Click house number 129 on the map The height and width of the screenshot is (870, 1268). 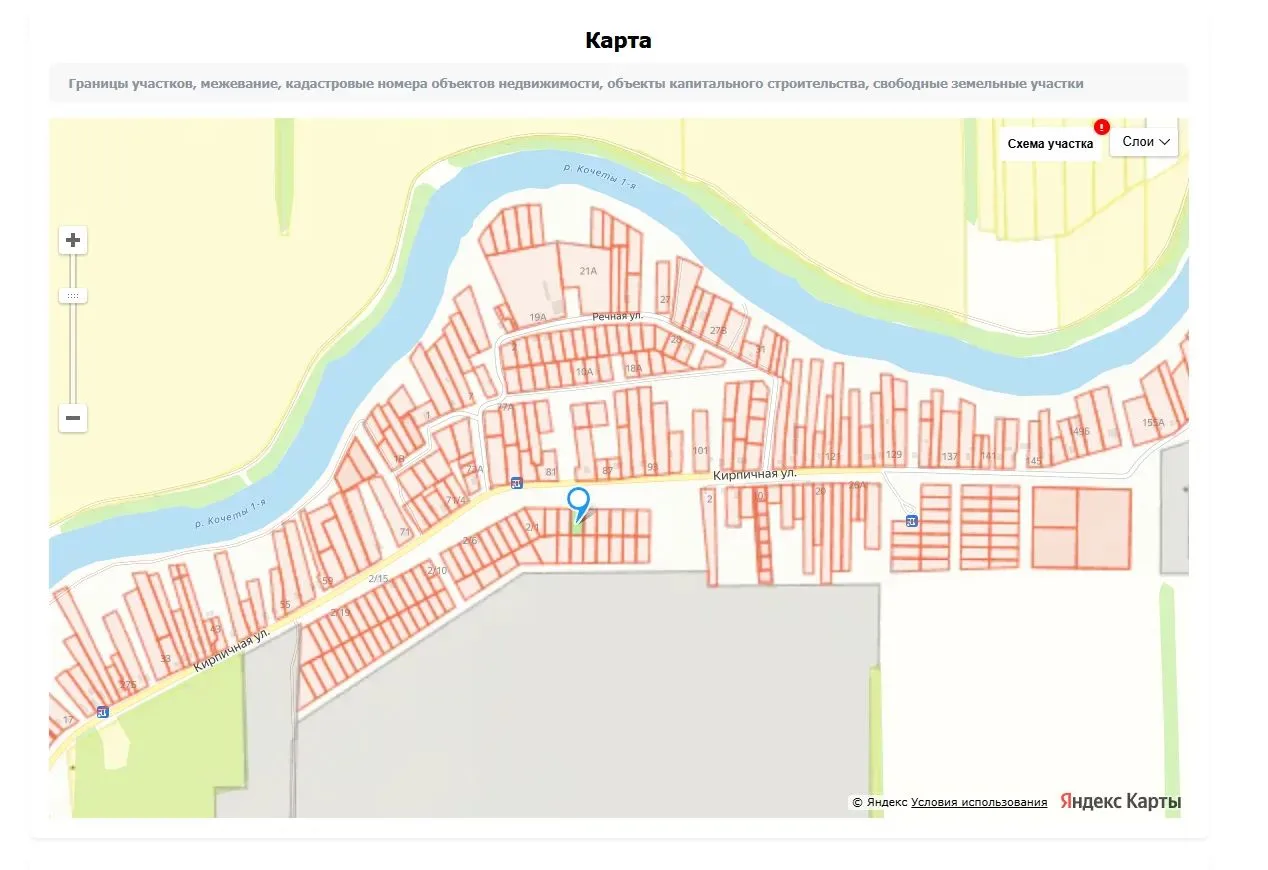894,455
